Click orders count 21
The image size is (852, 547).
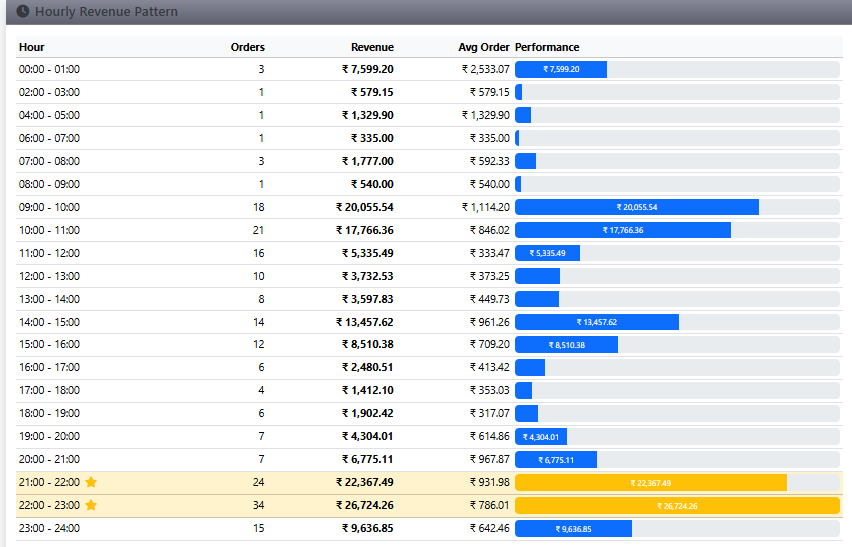(259, 230)
